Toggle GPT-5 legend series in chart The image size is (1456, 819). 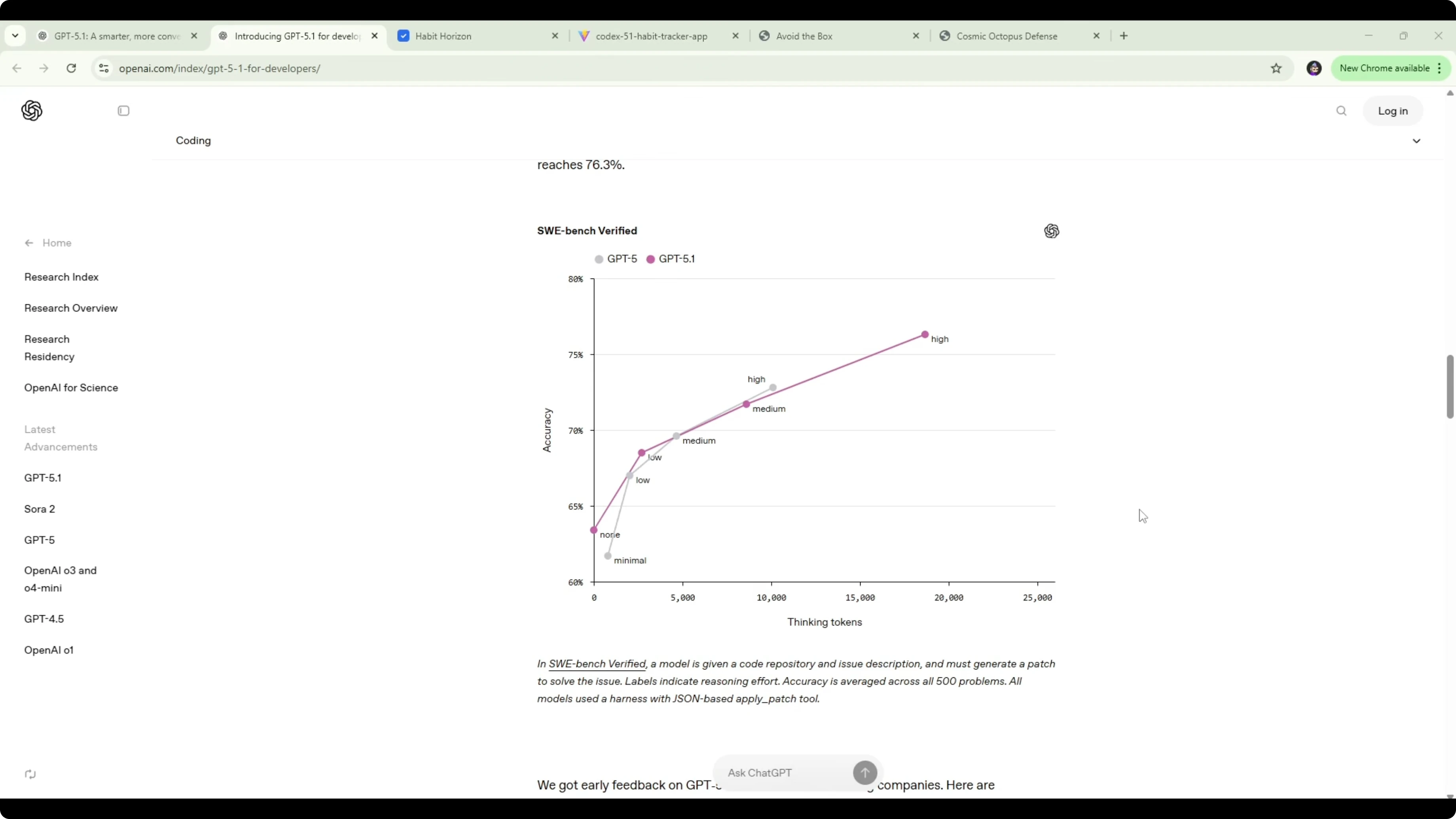click(616, 259)
